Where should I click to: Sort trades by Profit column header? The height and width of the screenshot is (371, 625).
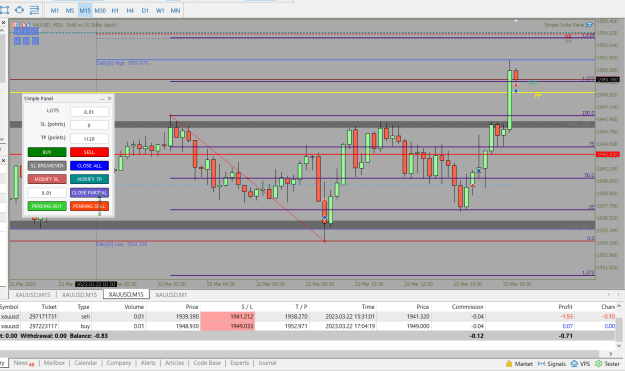point(565,306)
